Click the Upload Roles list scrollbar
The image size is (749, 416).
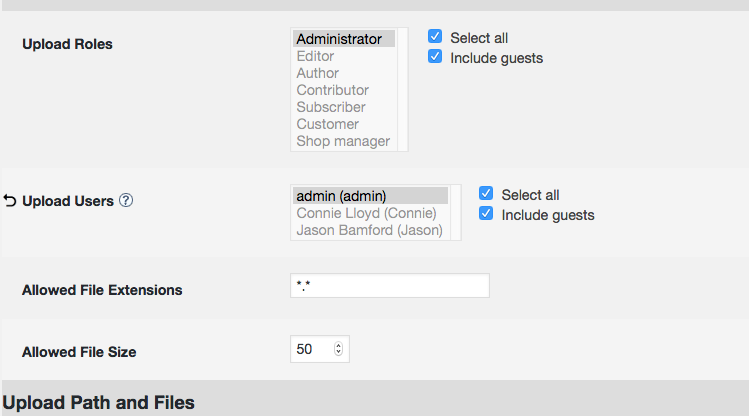point(403,89)
